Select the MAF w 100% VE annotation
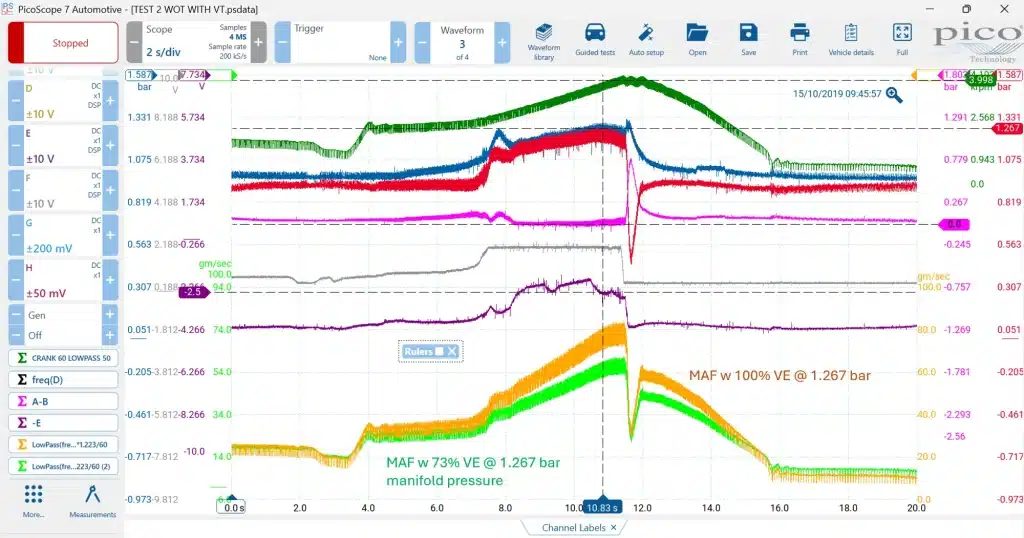Viewport: 1024px width, 538px height. coord(779,375)
